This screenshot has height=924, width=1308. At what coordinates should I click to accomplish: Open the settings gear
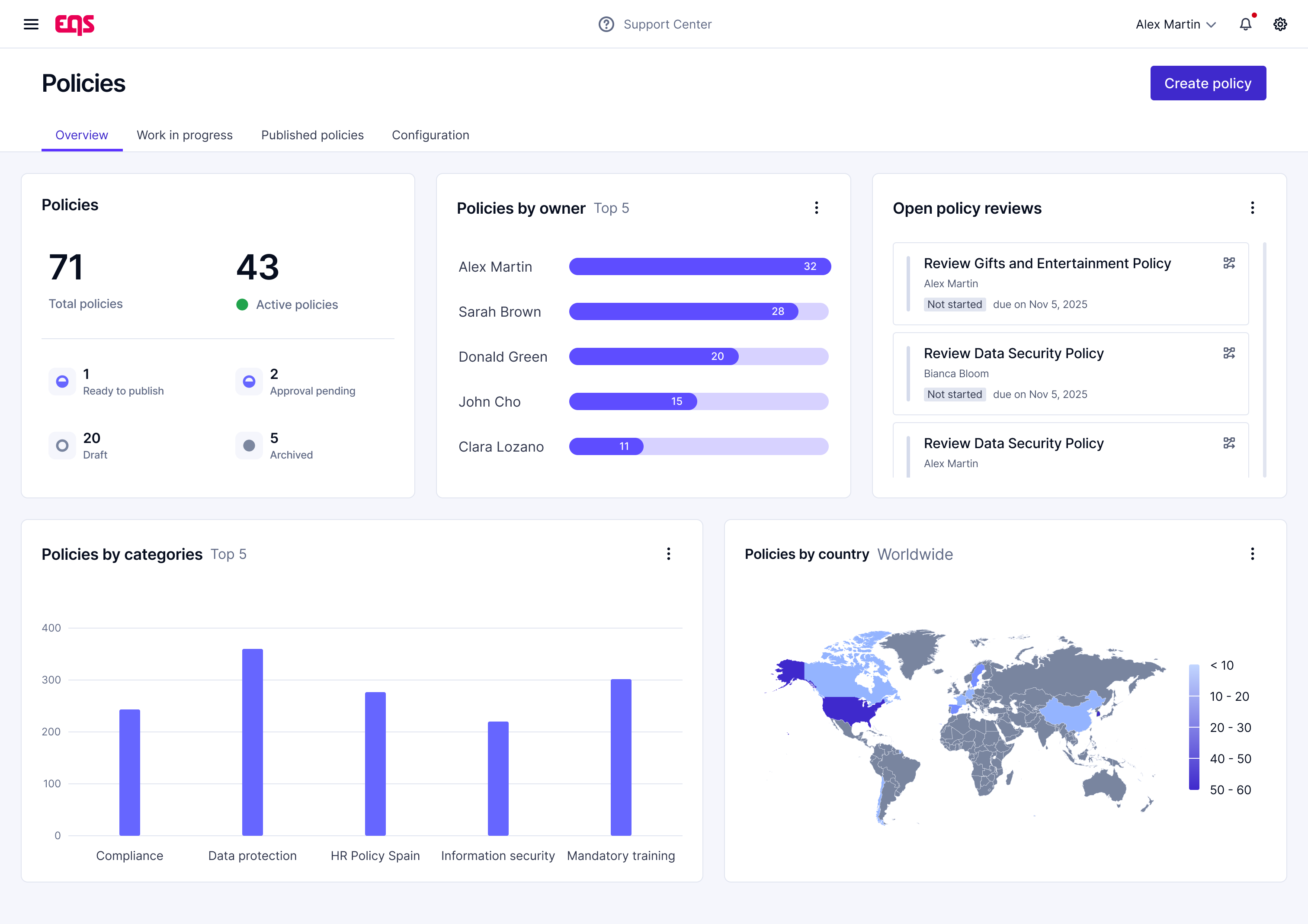[1280, 24]
